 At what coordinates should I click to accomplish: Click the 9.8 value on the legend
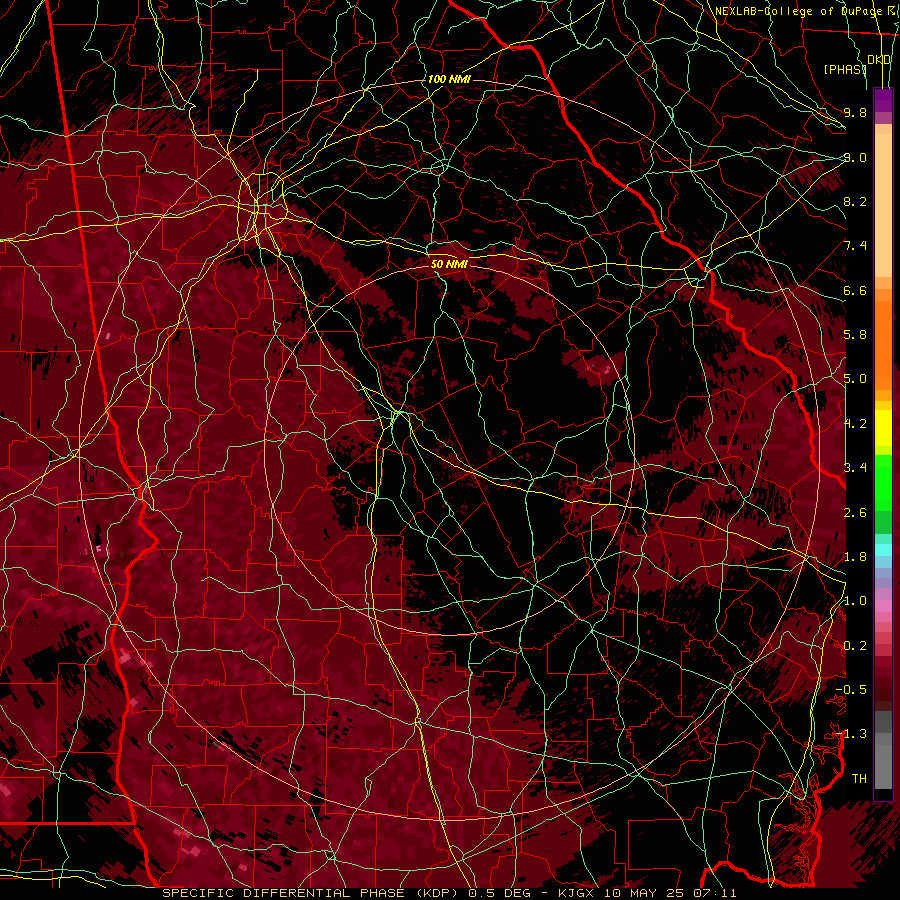(x=855, y=112)
